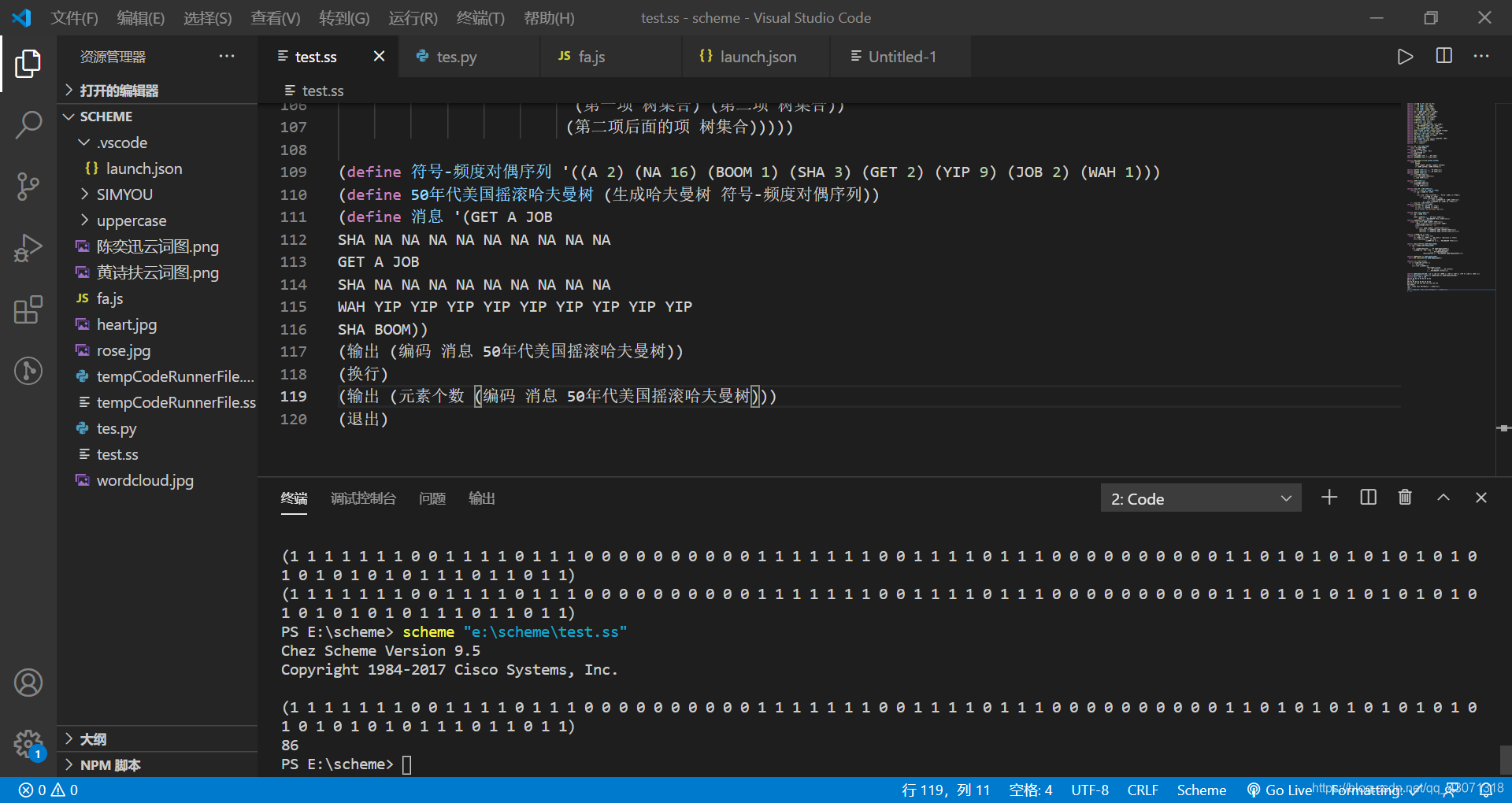1512x803 pixels.
Task: Select the 终端 panel tab
Action: tap(294, 498)
